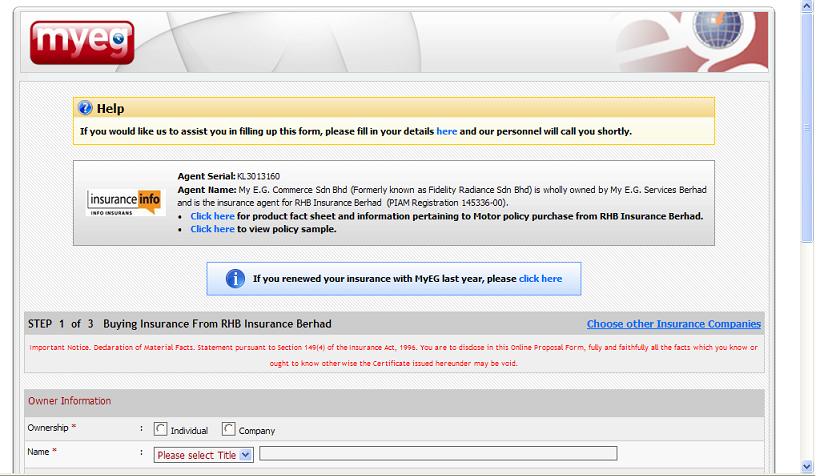Open Choose other Insurance Companies link
The width and height of the screenshot is (820, 476).
coord(674,324)
